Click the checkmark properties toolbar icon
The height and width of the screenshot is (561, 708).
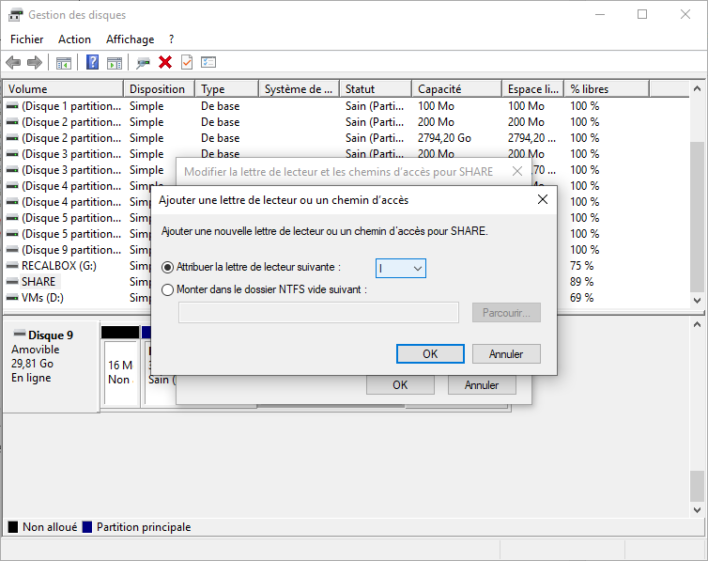coord(186,63)
